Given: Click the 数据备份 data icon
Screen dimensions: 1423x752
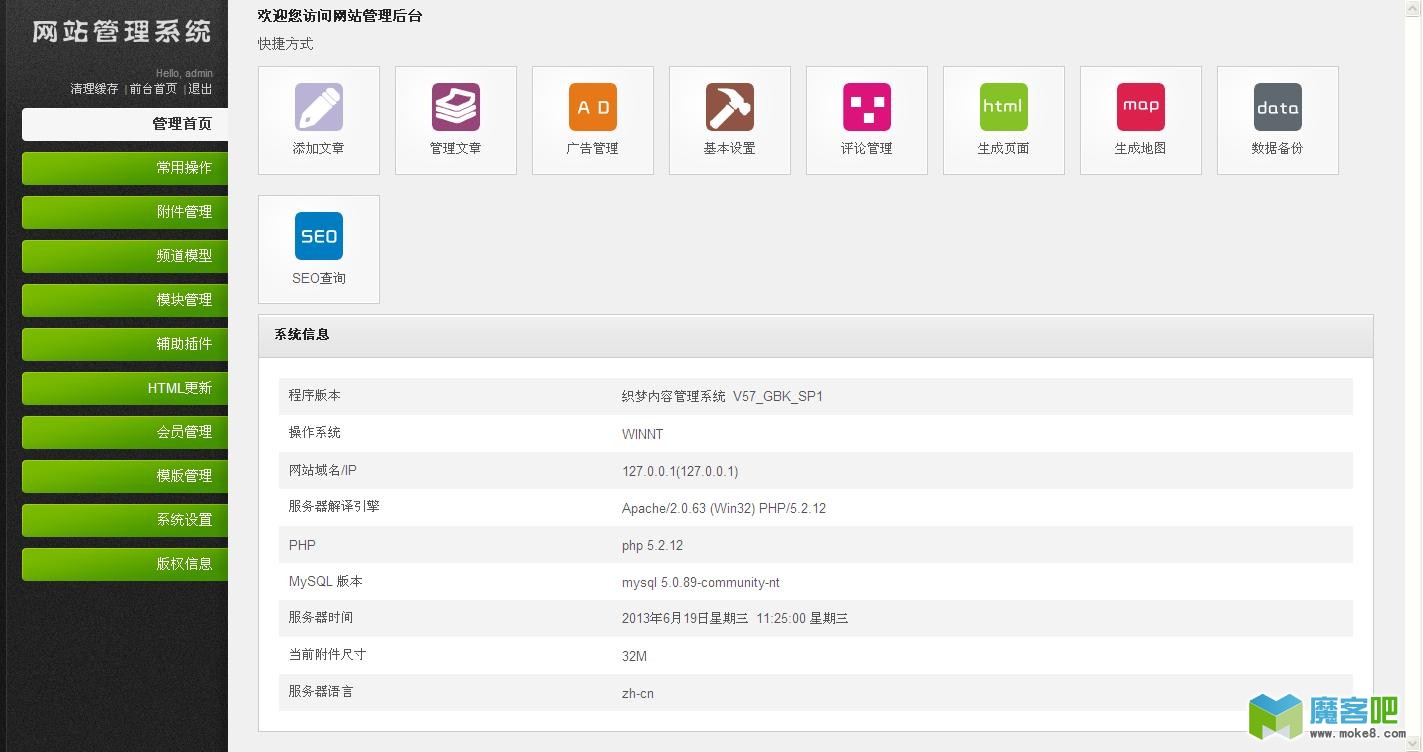Looking at the screenshot, I should tap(1278, 107).
